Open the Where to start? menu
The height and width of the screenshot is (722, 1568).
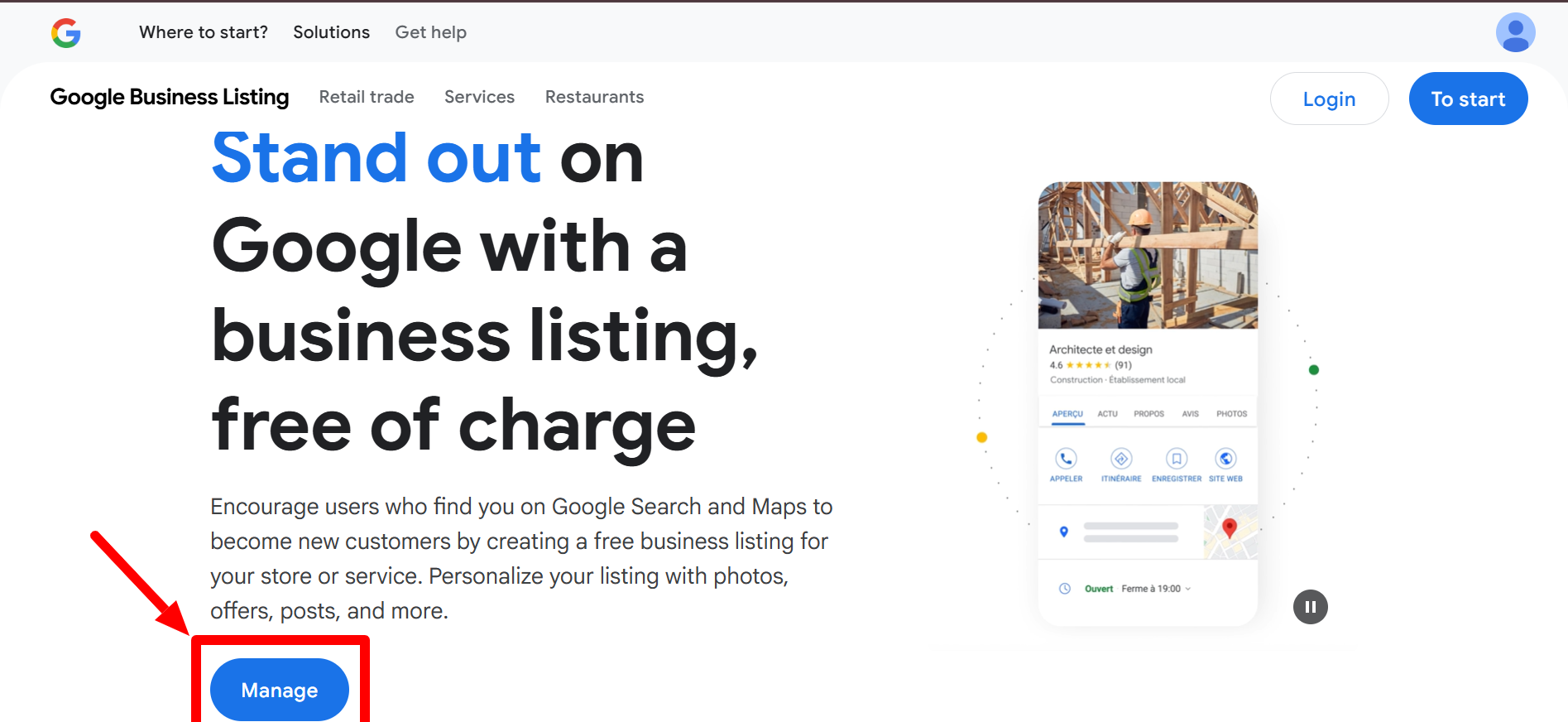click(204, 32)
